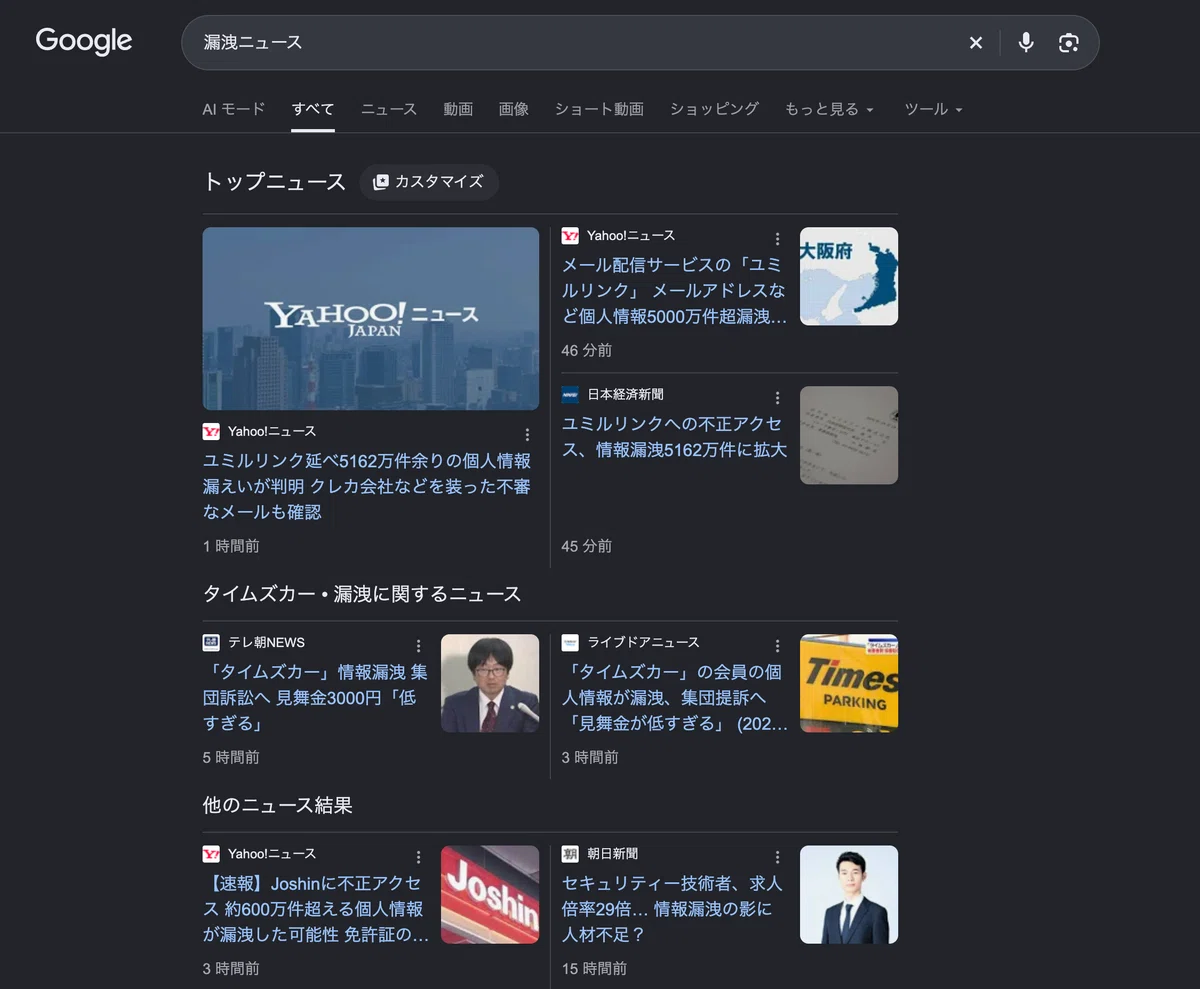Clear the search query with the X icon
Screen dimensions: 1200x989
976,42
